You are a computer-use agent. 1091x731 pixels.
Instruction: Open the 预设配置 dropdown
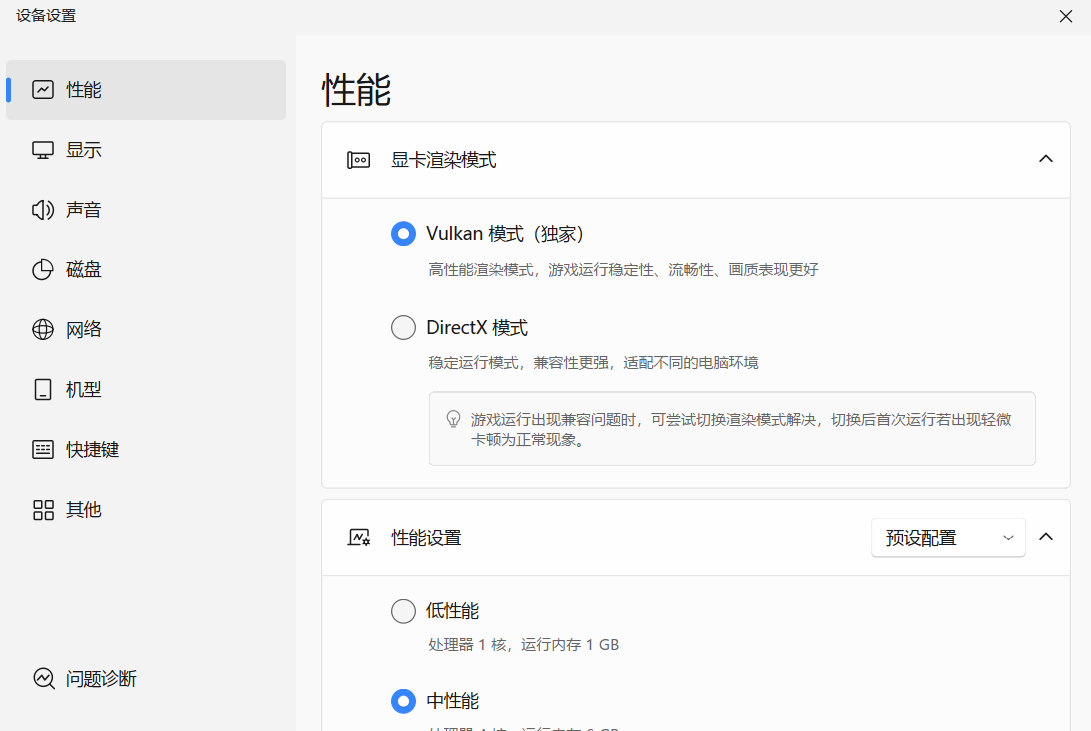947,537
